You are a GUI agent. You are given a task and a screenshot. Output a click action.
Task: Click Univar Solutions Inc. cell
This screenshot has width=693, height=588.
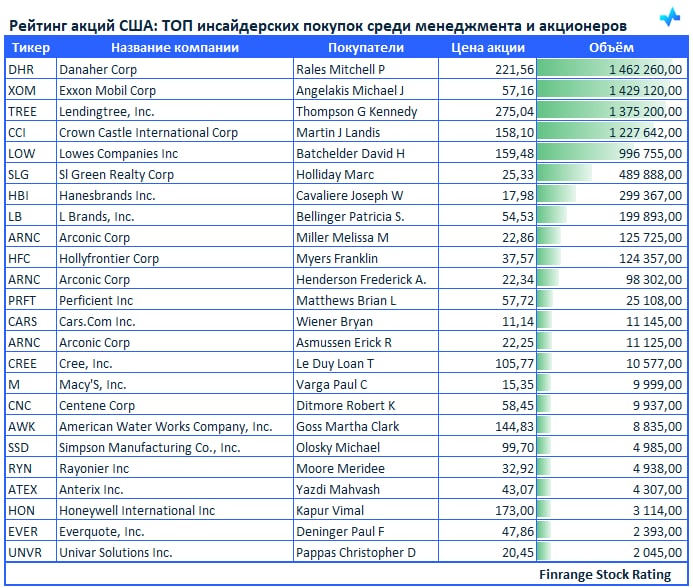click(x=175, y=552)
